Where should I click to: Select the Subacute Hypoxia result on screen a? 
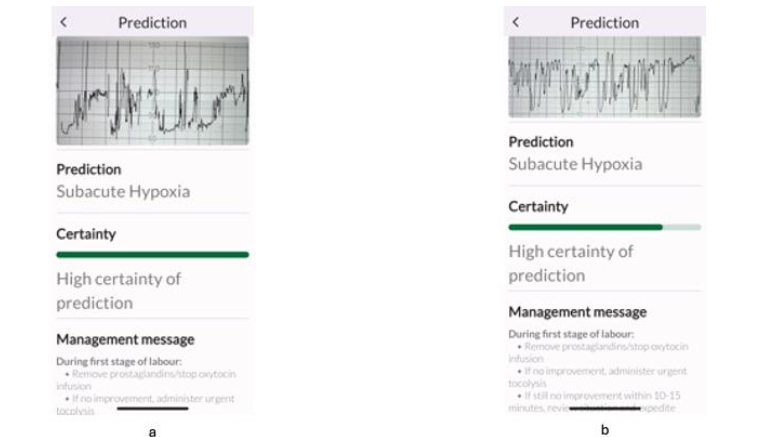pyautogui.click(x=122, y=191)
